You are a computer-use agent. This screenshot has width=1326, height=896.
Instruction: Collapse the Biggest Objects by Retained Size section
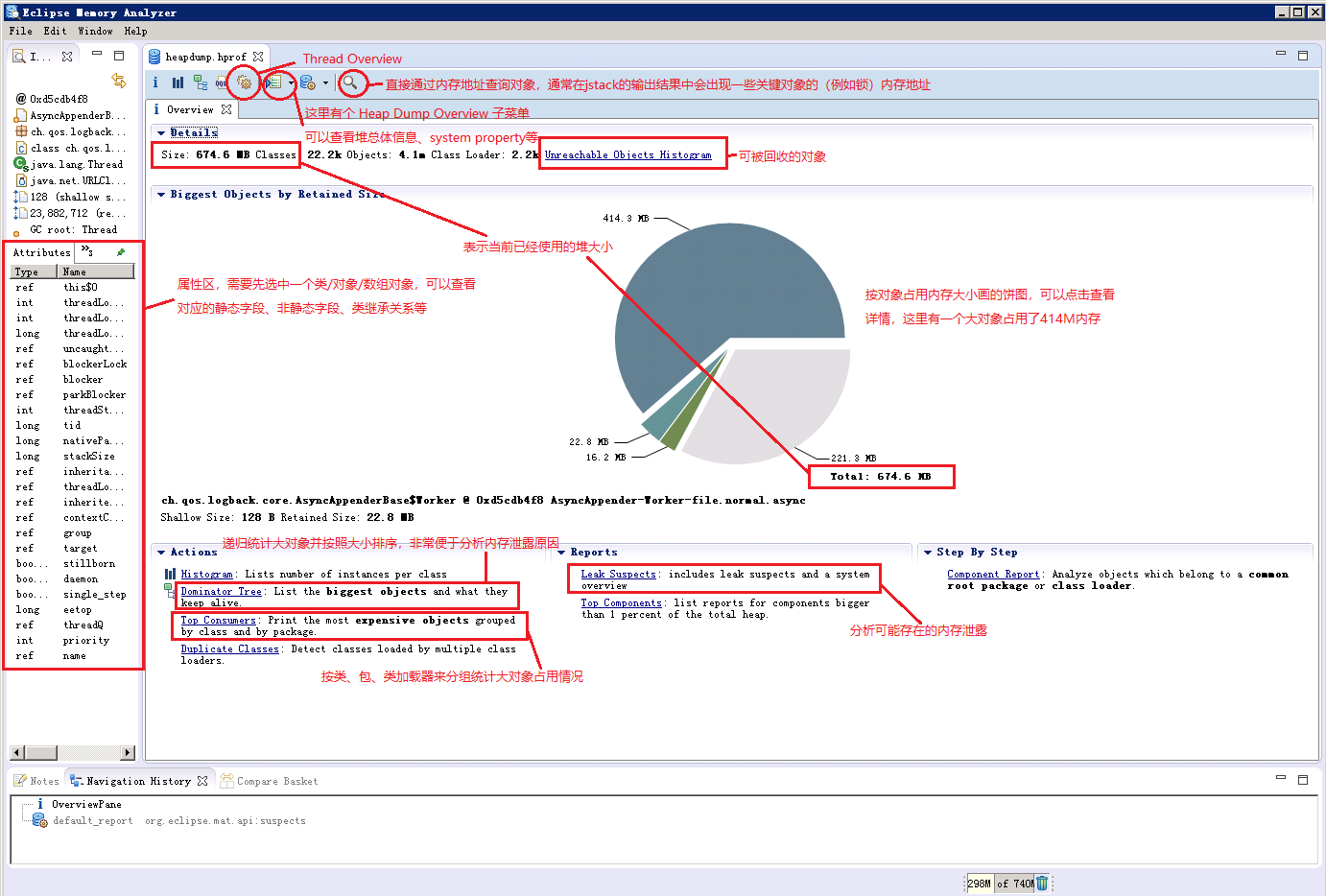161,195
